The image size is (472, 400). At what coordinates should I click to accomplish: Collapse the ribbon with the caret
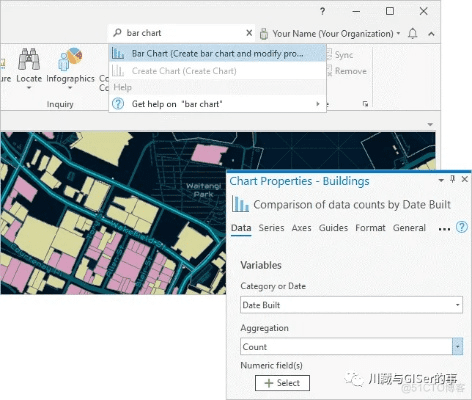click(x=431, y=34)
